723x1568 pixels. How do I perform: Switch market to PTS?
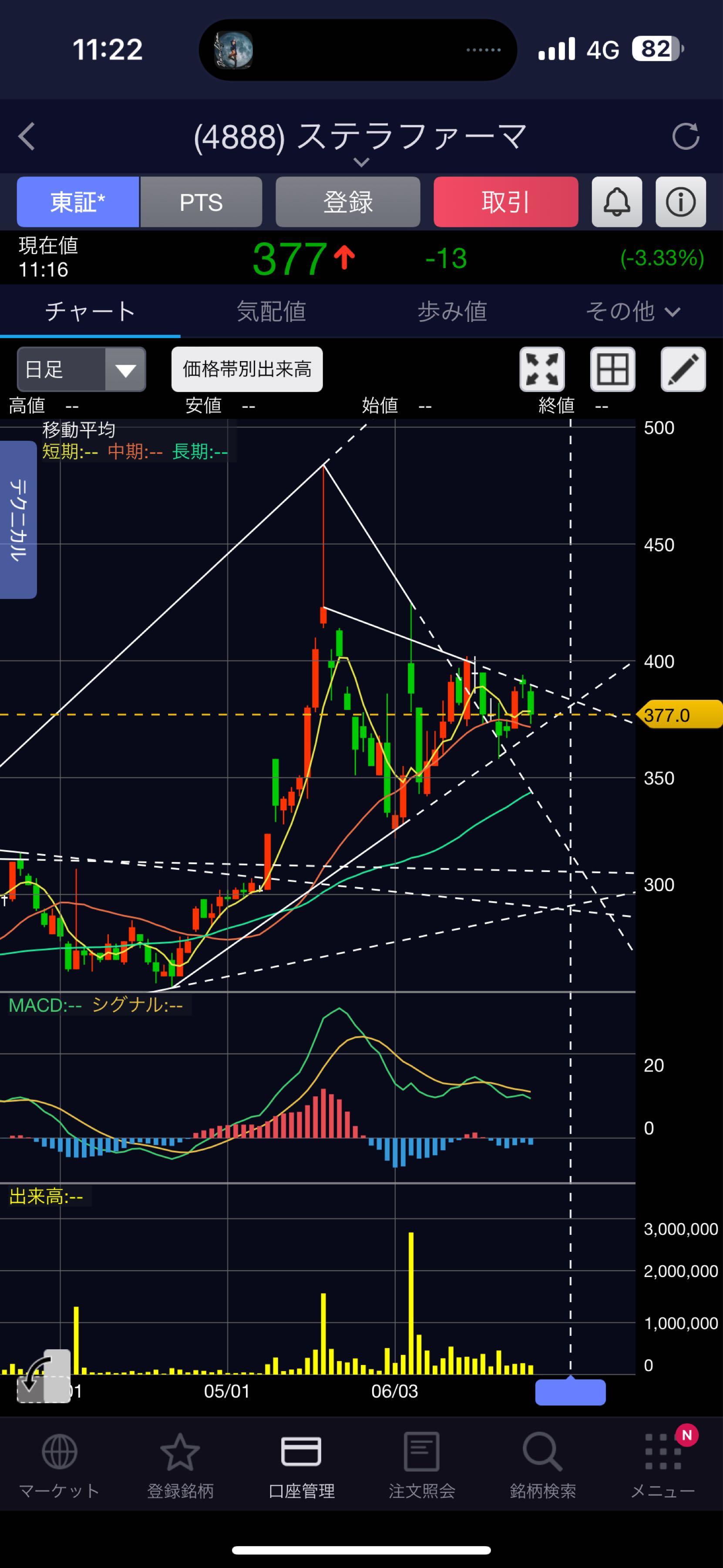[201, 202]
